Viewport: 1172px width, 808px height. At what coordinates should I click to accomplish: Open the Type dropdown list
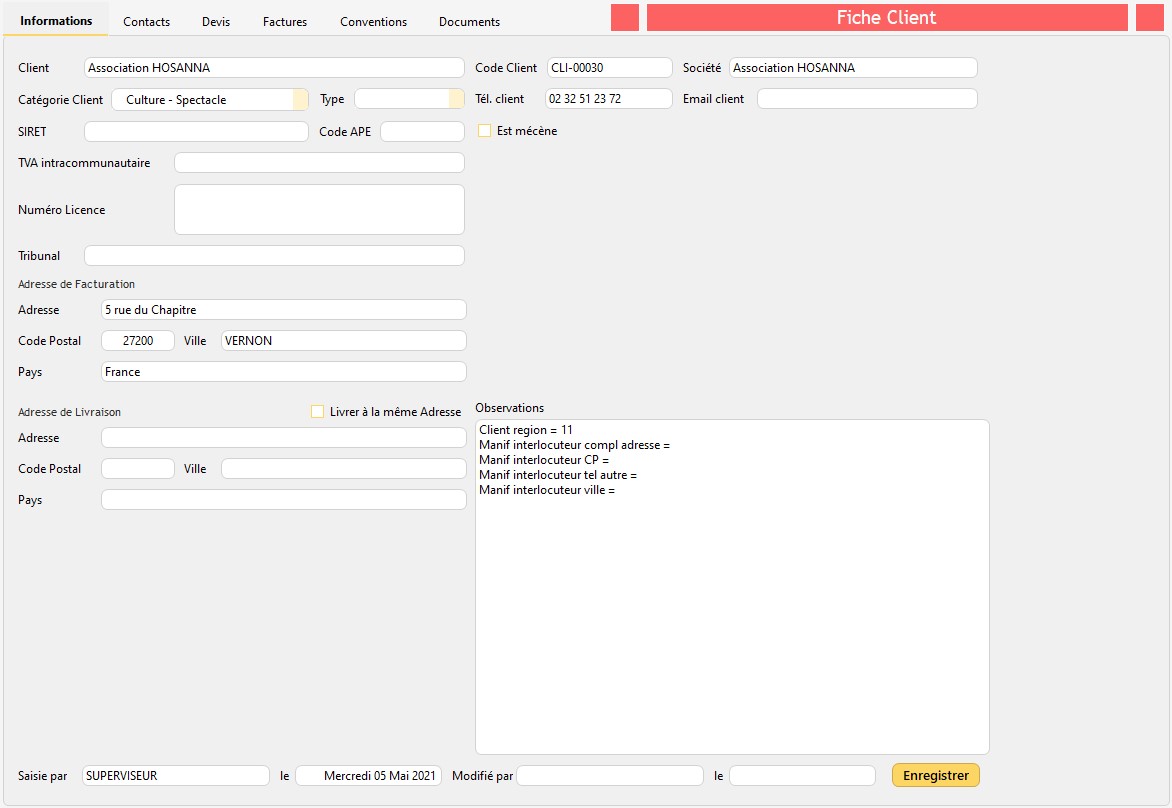[457, 100]
